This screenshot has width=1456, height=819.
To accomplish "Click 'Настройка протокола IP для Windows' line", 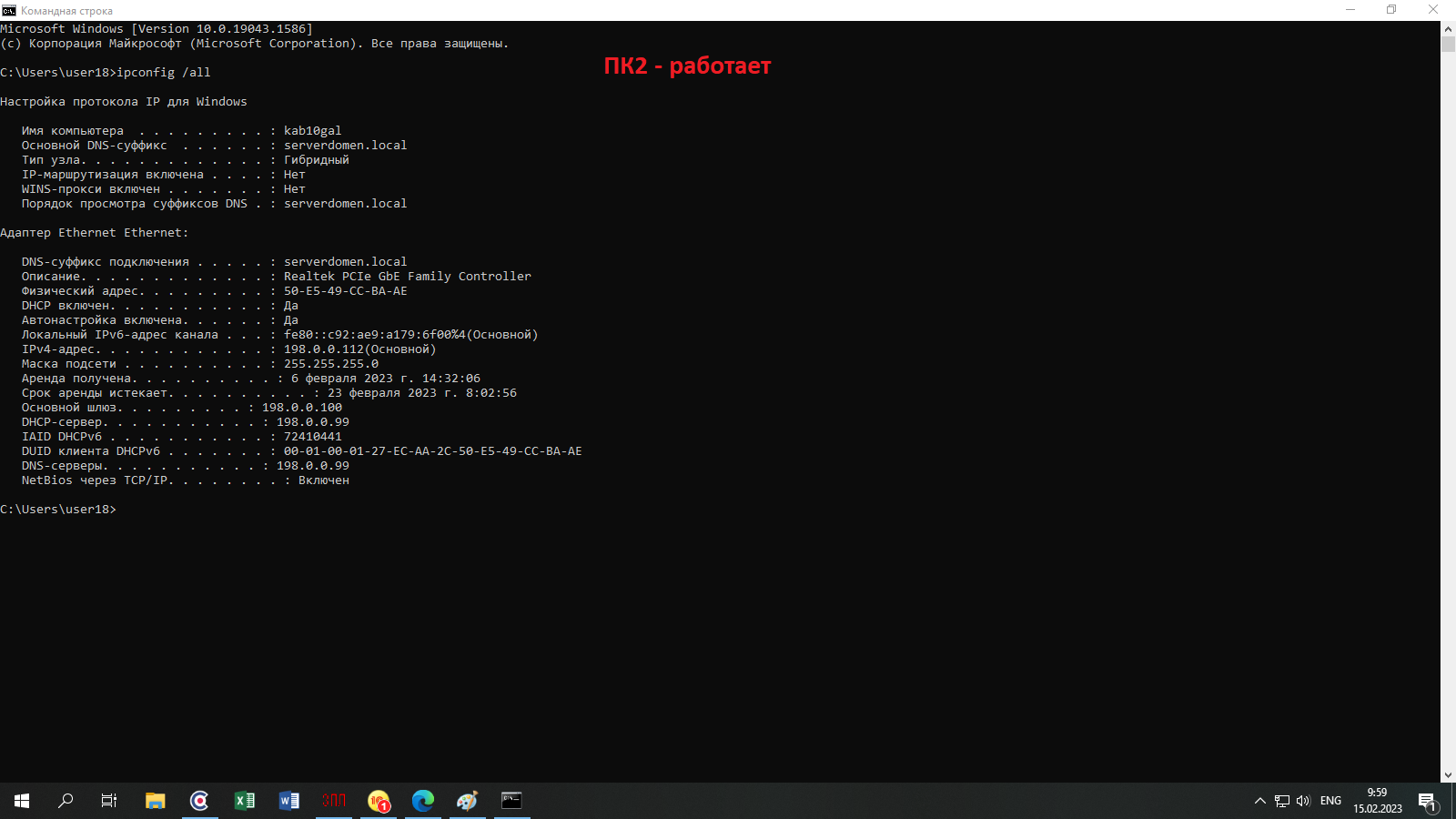I will [124, 102].
